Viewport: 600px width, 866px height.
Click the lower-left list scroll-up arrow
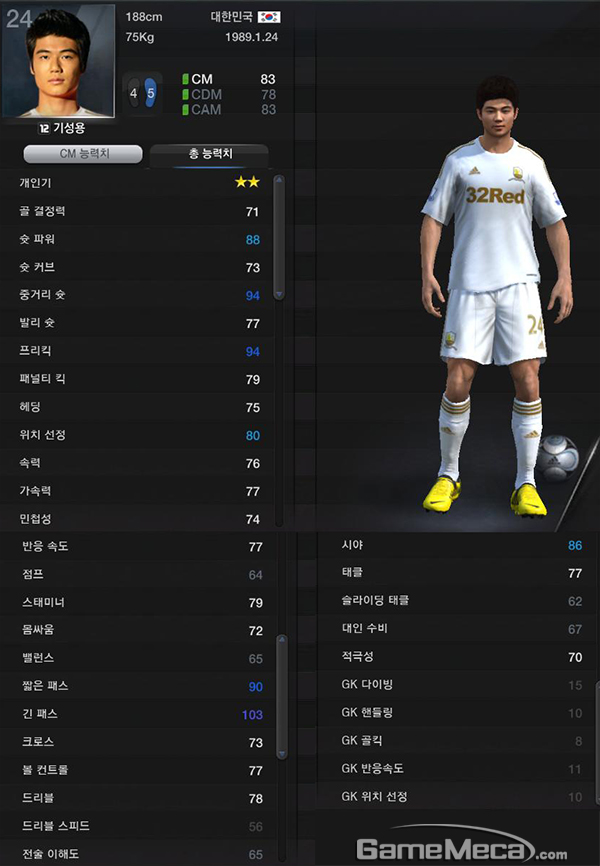(282, 640)
